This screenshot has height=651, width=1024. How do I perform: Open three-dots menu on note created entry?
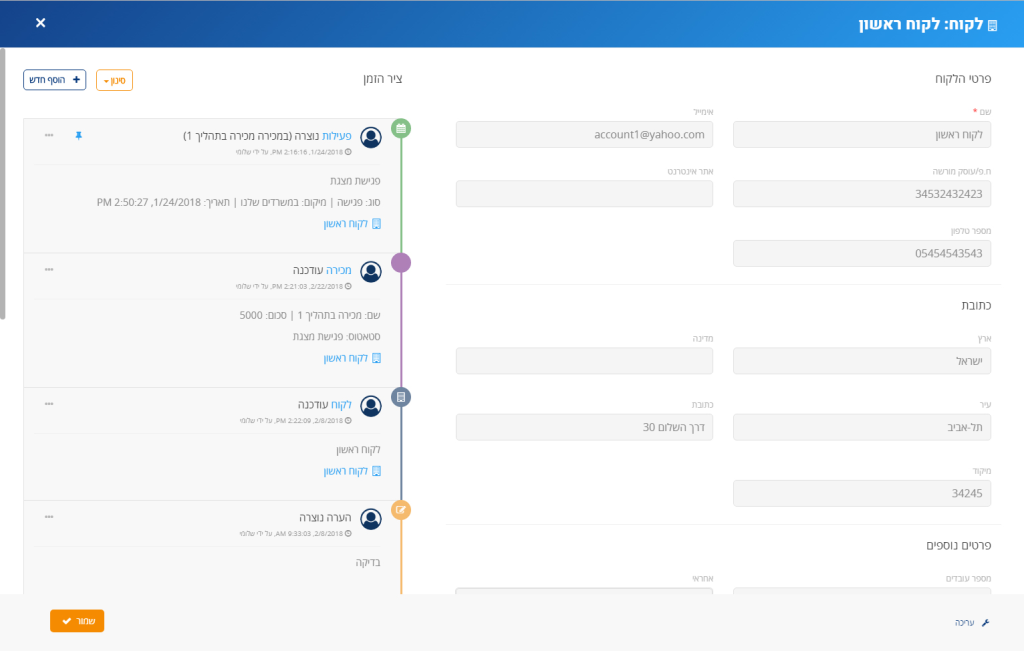coord(49,517)
